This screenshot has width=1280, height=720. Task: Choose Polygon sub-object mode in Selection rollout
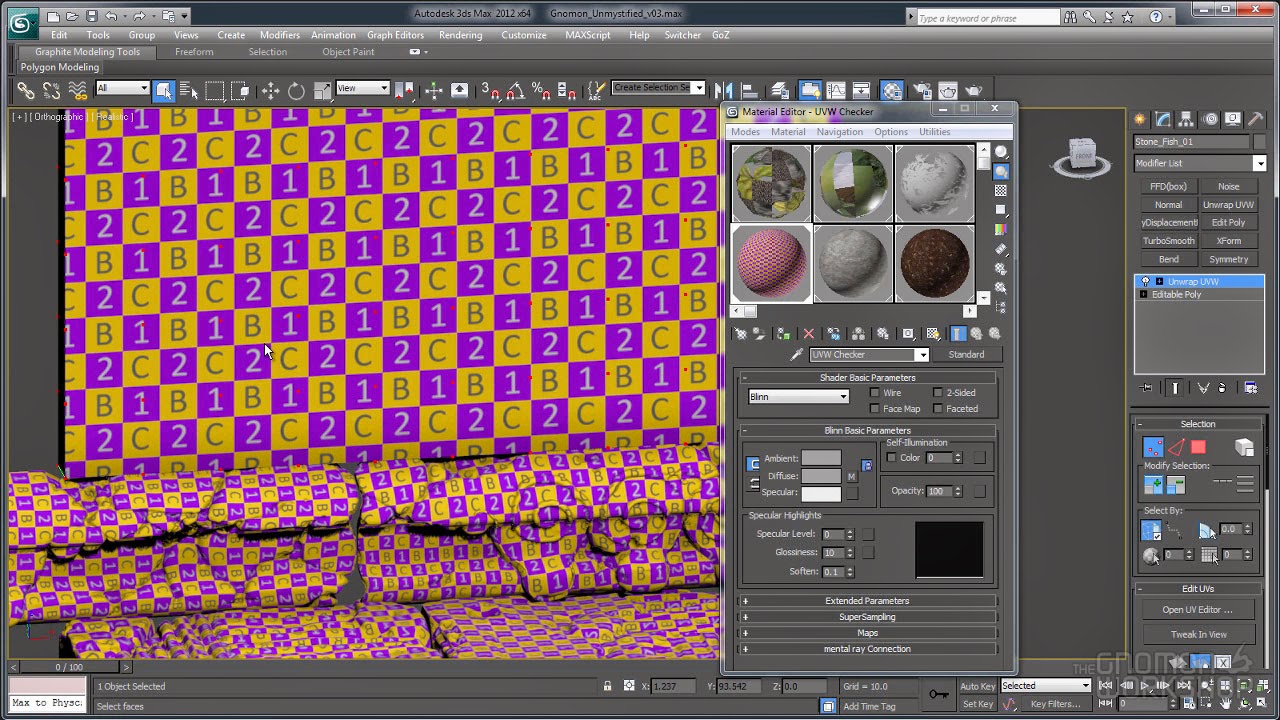click(1198, 447)
